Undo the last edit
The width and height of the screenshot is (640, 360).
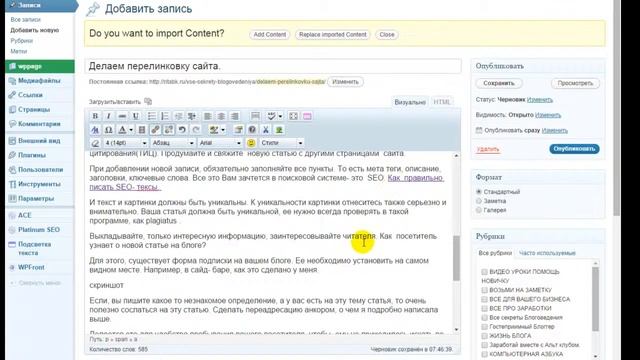point(182,130)
